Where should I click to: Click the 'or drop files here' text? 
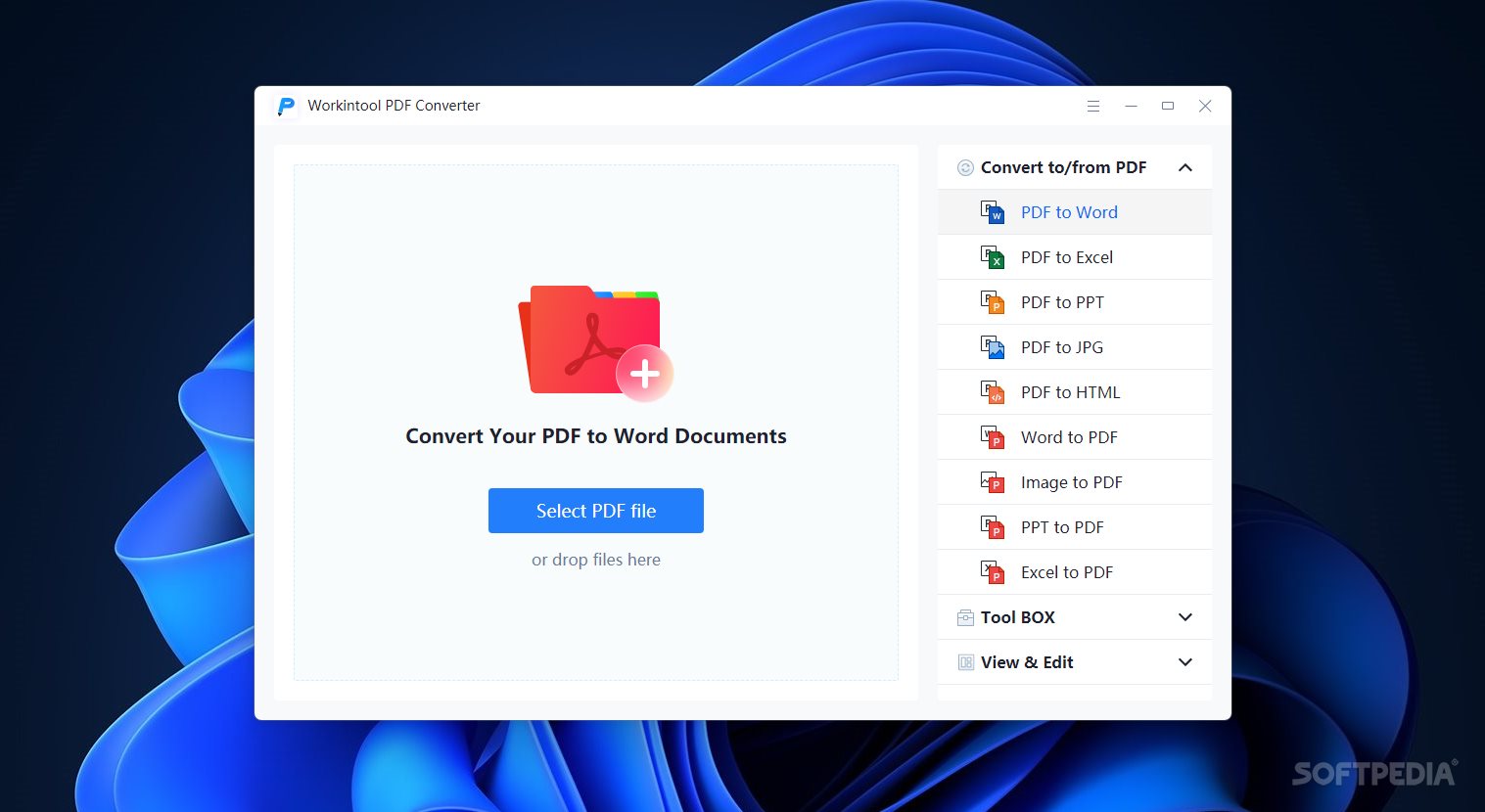pos(596,560)
